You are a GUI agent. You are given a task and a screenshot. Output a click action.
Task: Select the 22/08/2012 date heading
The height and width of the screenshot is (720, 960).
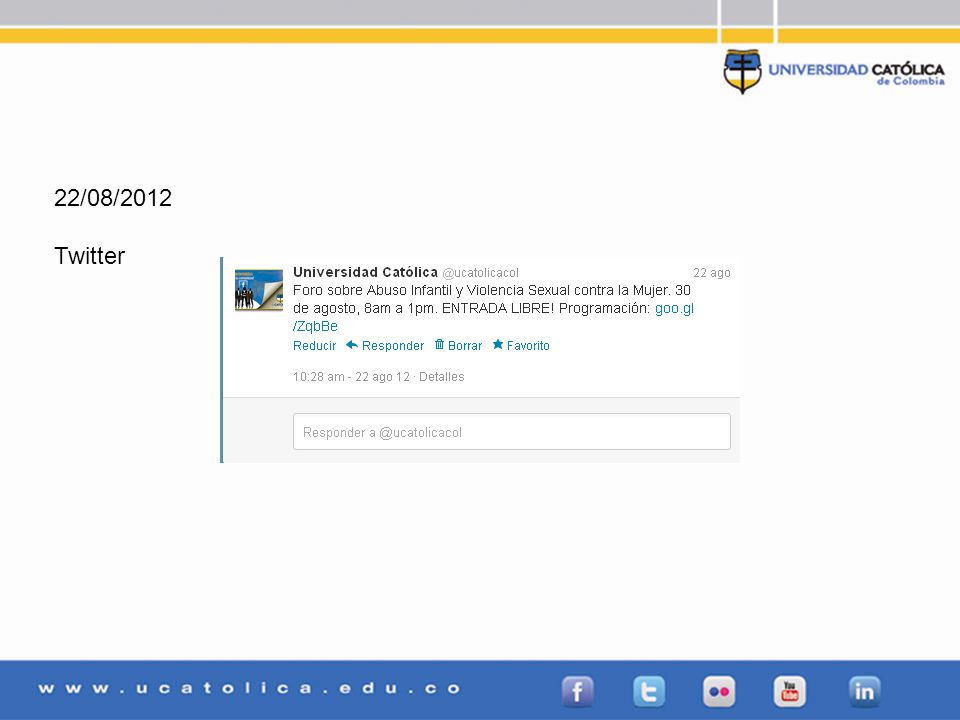pos(113,198)
